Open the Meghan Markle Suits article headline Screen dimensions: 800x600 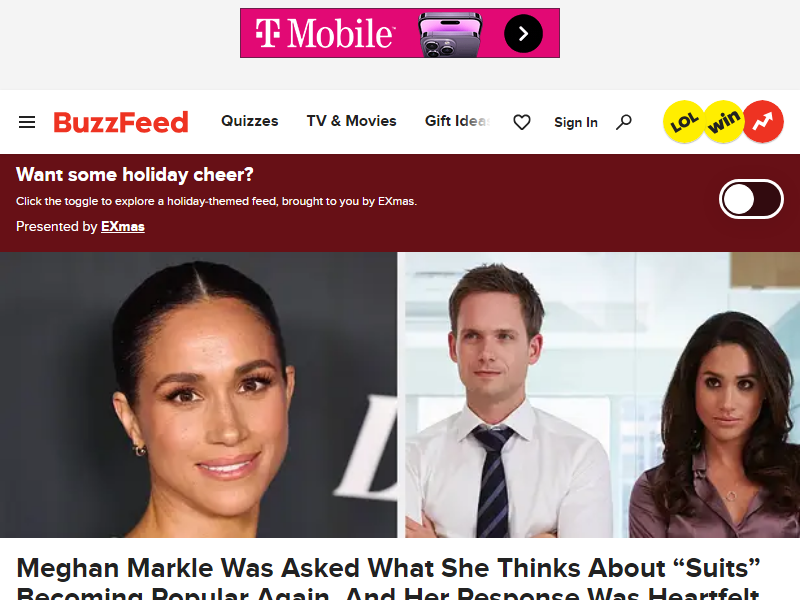[x=388, y=580]
